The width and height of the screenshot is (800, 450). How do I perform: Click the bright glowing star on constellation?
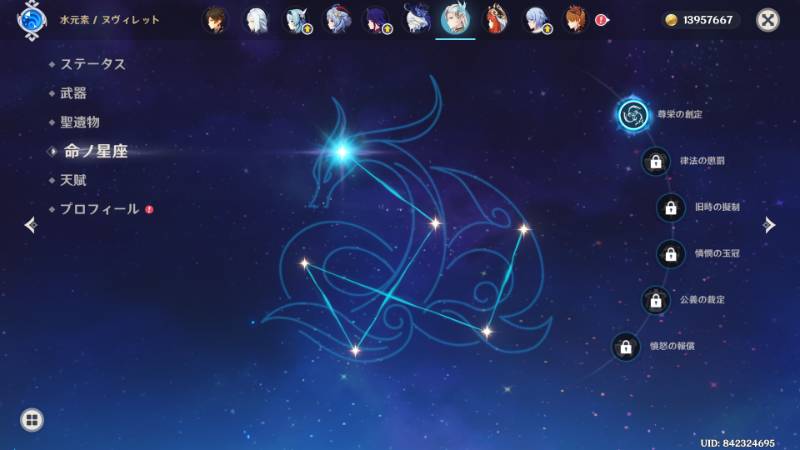pos(342,151)
